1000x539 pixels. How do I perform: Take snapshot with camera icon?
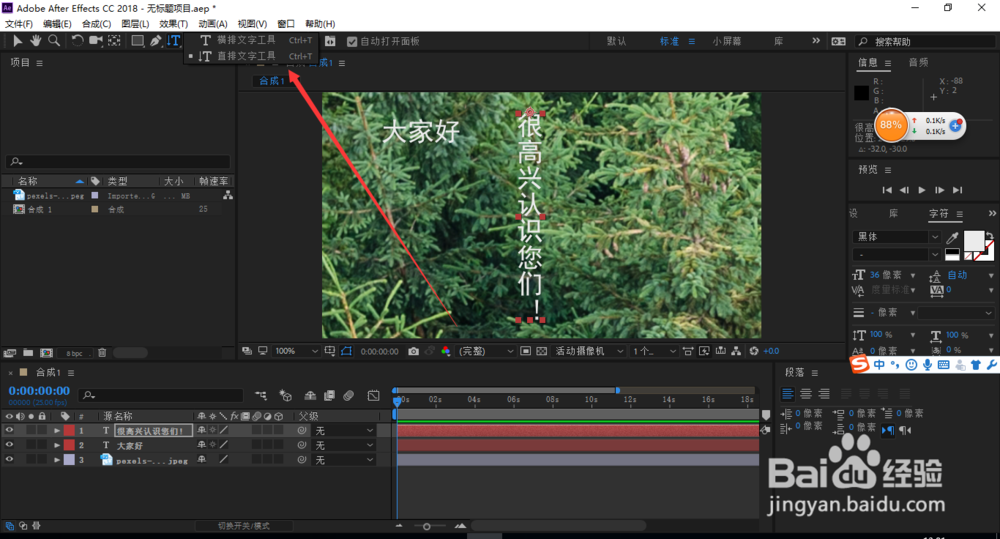[x=413, y=351]
